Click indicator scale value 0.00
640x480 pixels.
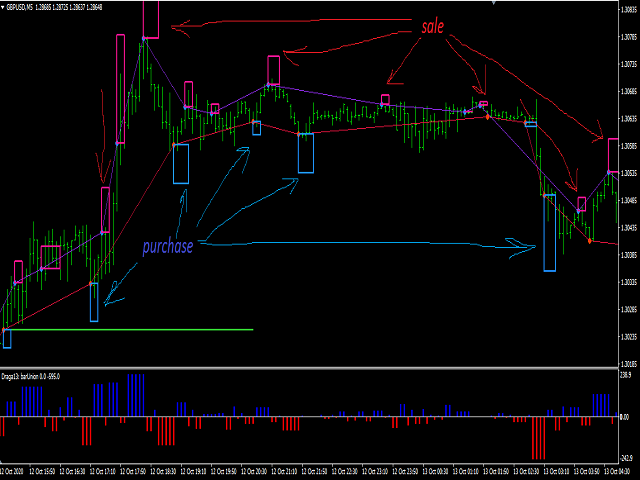pyautogui.click(x=625, y=417)
